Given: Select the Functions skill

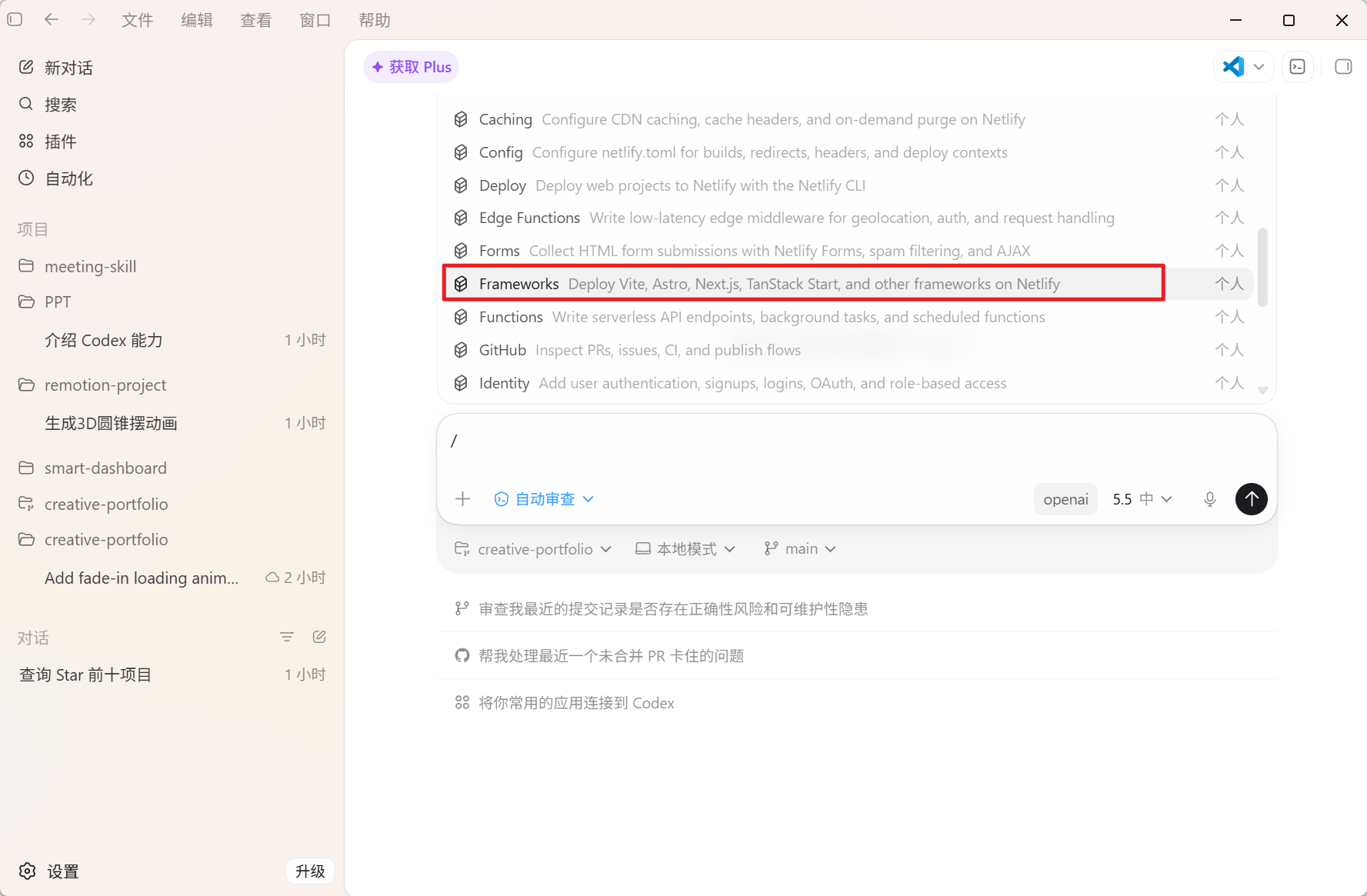Looking at the screenshot, I should coord(849,317).
